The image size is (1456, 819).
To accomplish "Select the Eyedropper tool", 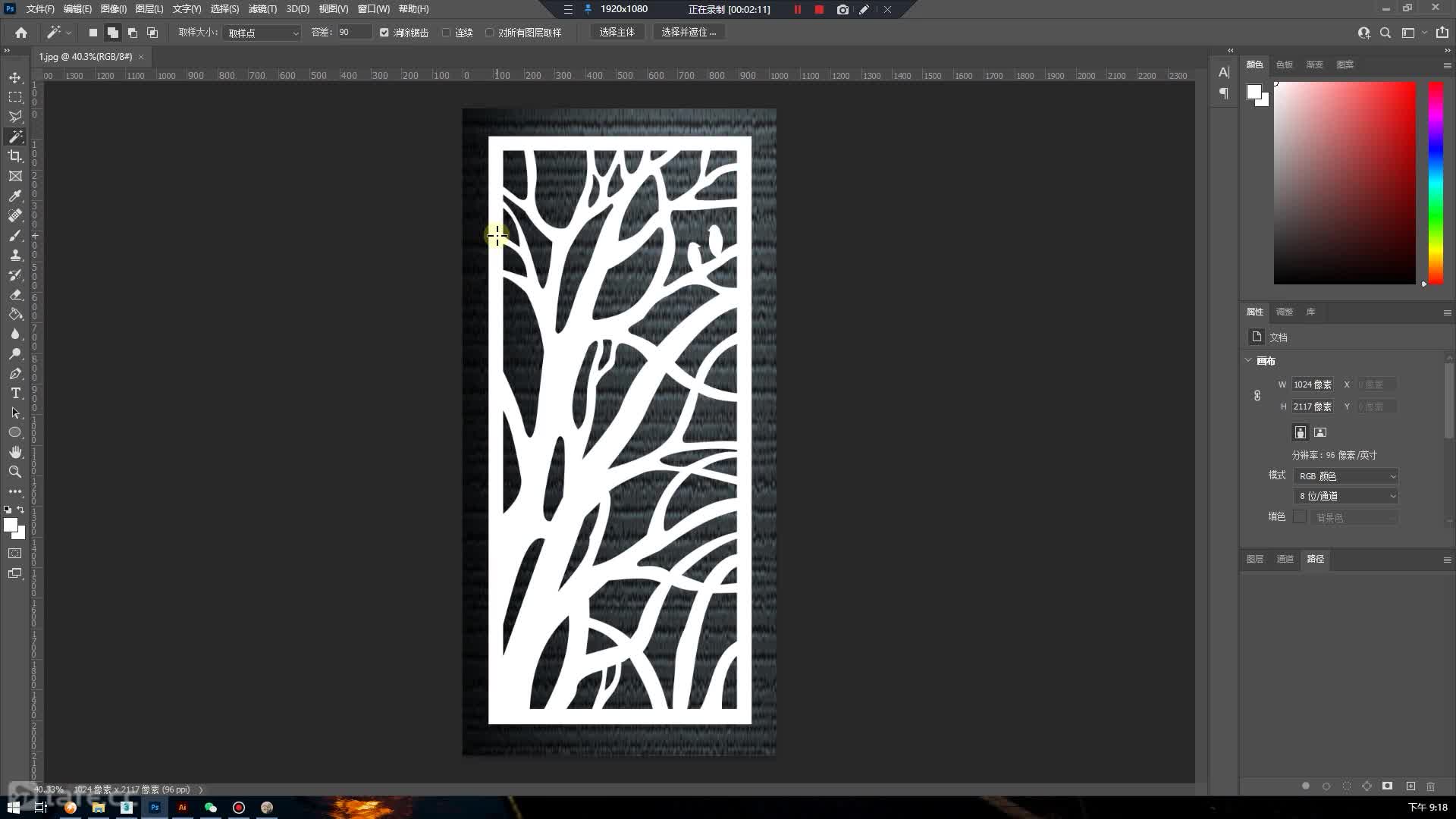I will pos(15,196).
